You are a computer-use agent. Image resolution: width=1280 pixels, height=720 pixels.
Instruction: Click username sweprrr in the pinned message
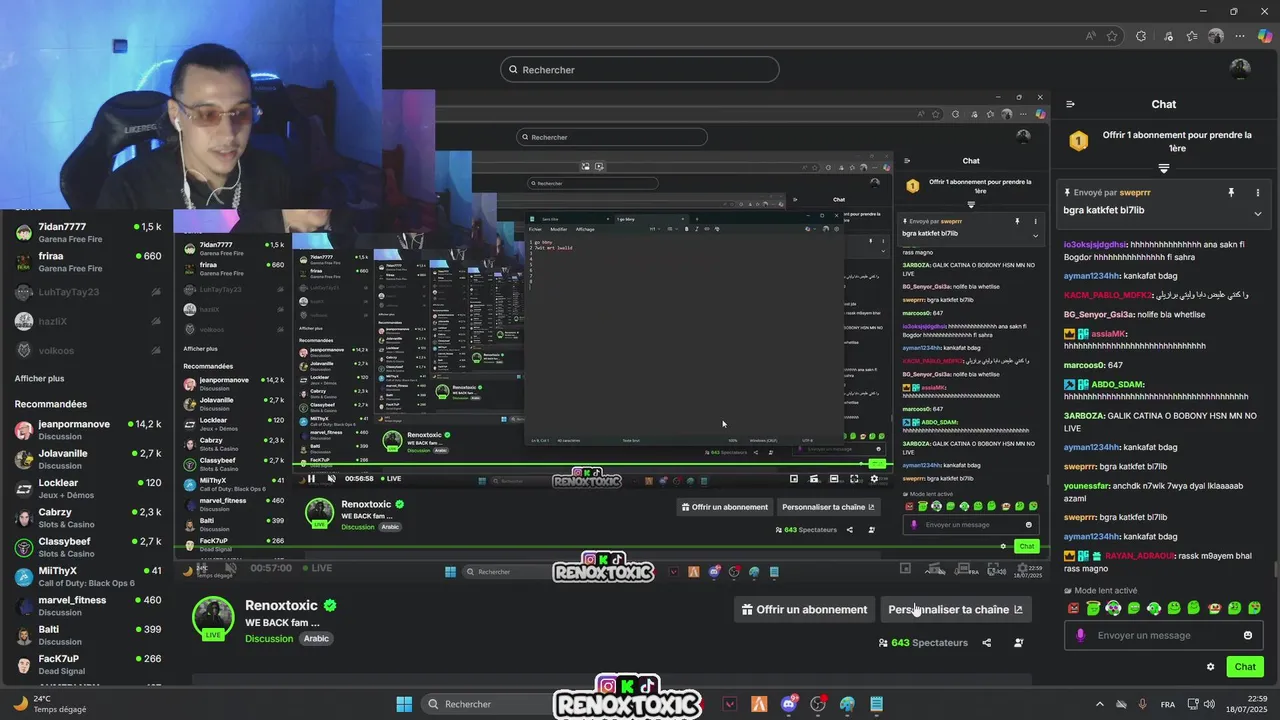coord(1135,192)
